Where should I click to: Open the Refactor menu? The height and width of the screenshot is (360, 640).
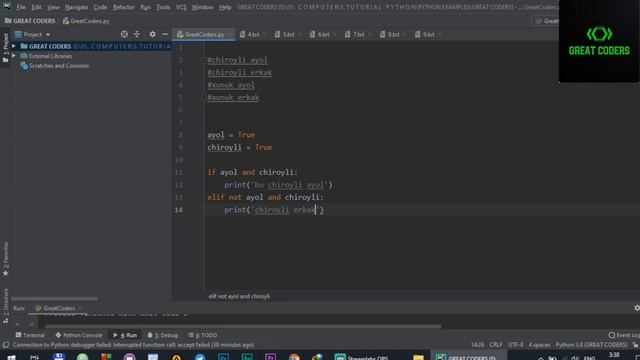click(124, 7)
